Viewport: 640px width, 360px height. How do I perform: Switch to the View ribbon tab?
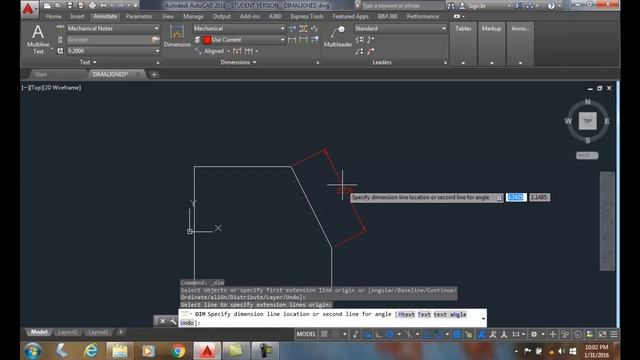(168, 16)
